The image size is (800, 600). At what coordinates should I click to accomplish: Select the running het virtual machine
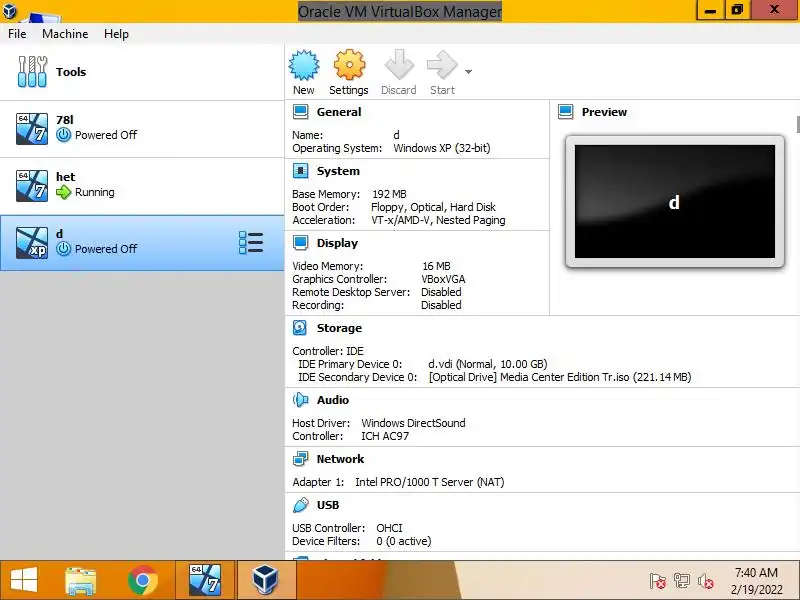tap(142, 186)
